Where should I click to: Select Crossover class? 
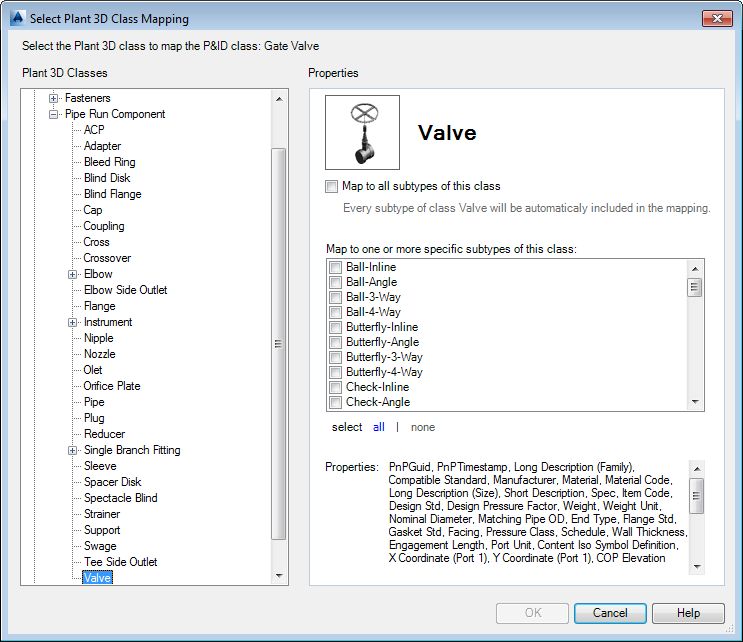coord(107,258)
